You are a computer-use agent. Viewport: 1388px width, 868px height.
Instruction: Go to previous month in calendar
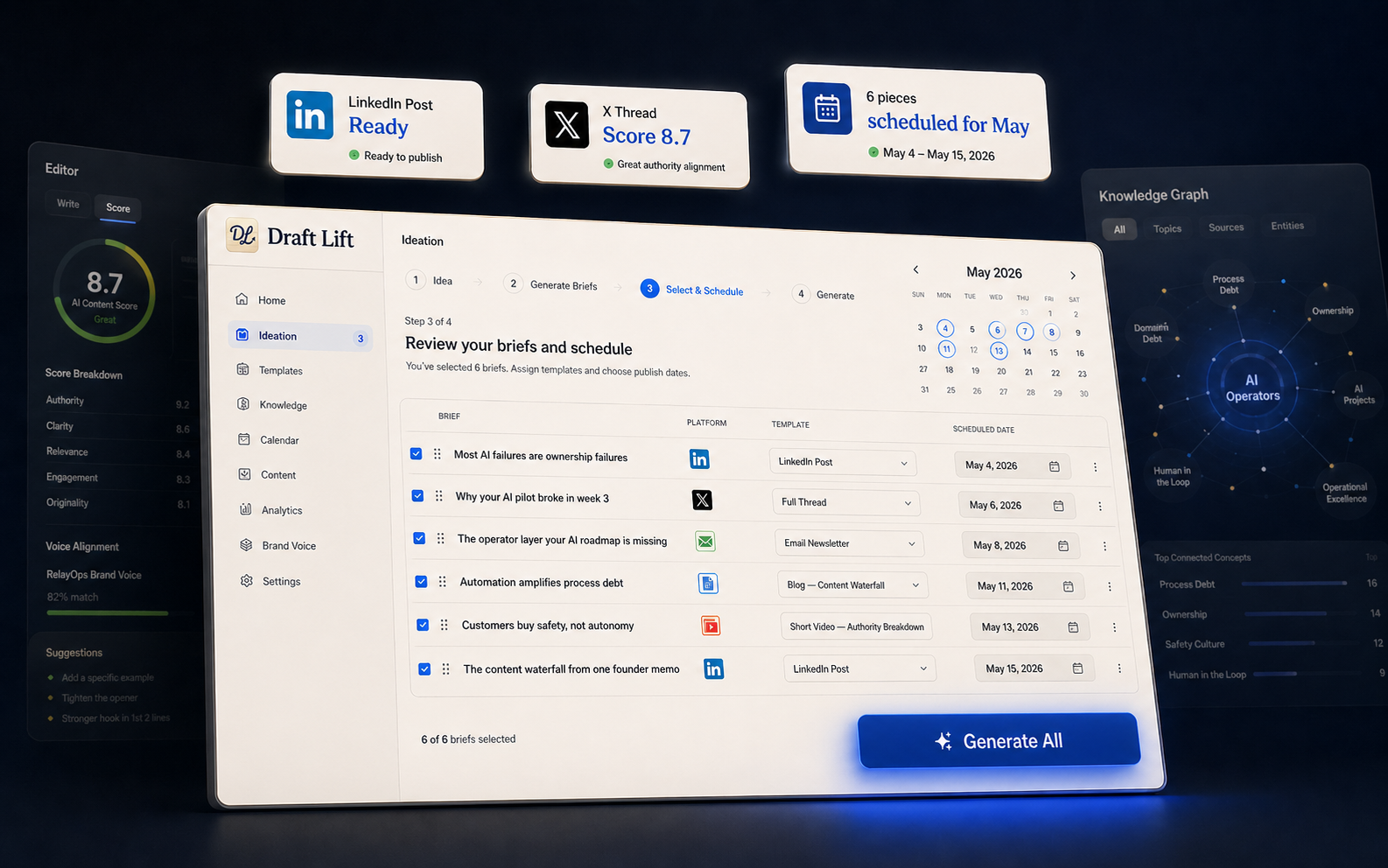916,269
